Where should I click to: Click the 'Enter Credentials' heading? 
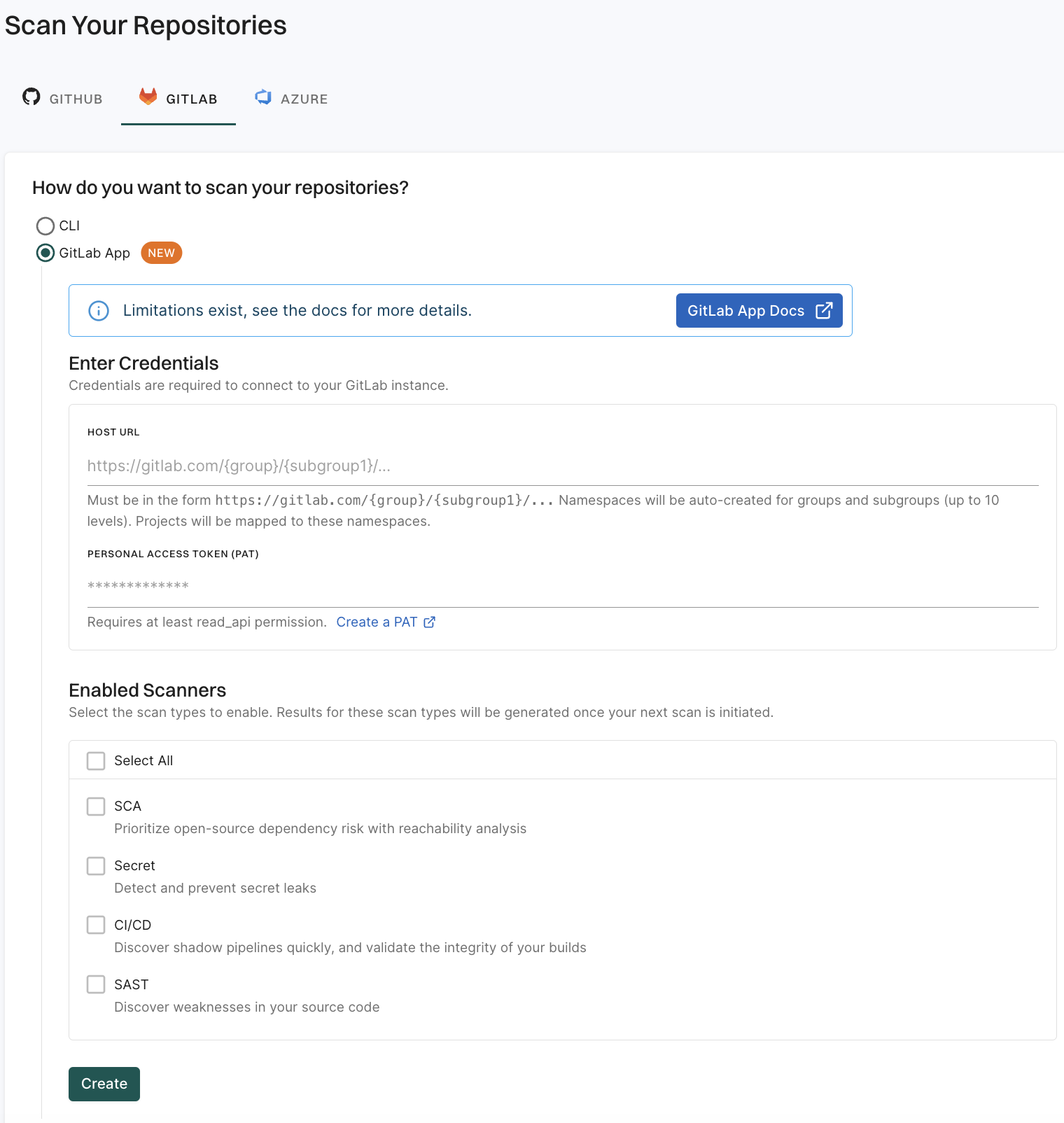tap(143, 363)
